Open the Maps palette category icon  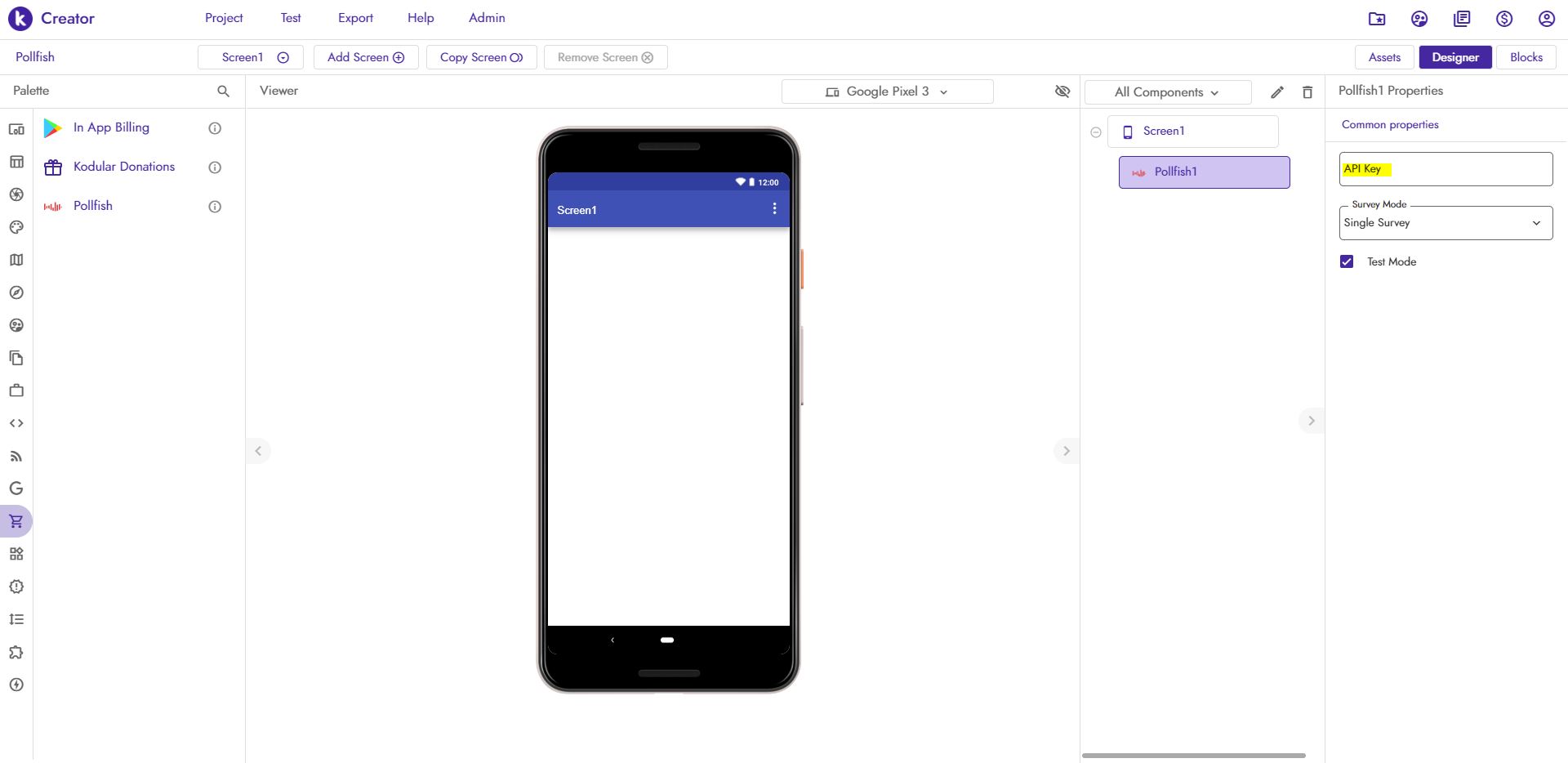point(16,260)
